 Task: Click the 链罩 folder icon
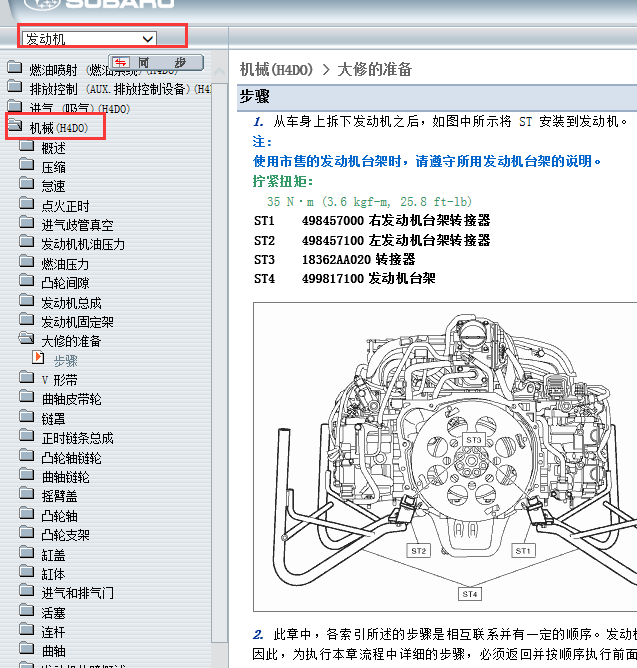point(26,416)
